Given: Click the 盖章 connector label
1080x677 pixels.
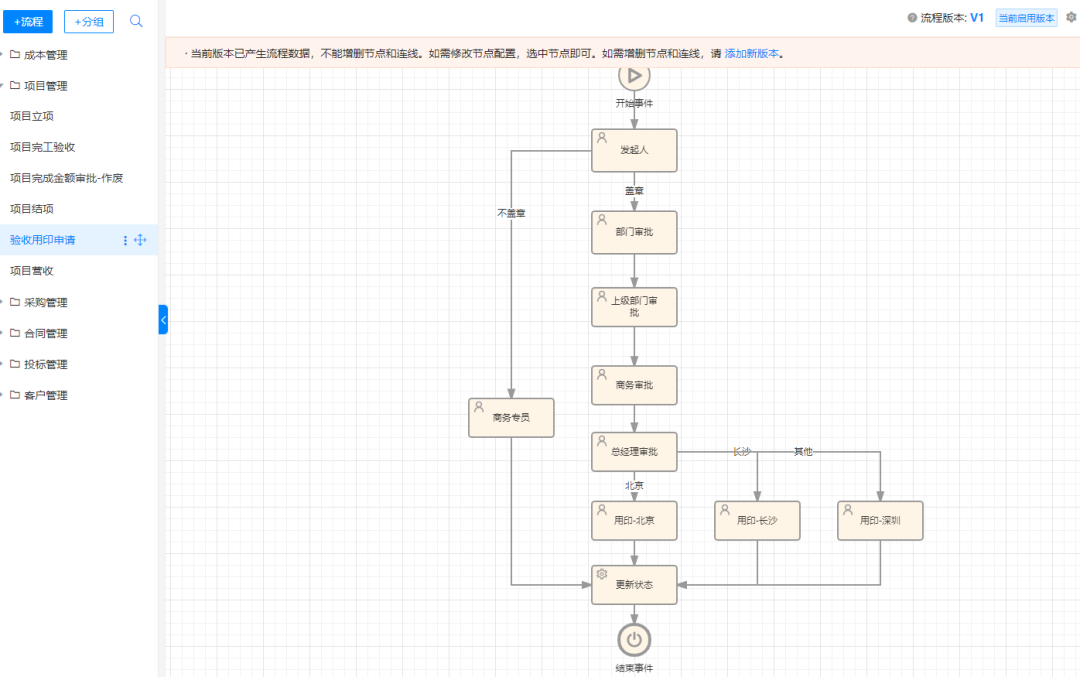Looking at the screenshot, I should 634,191.
